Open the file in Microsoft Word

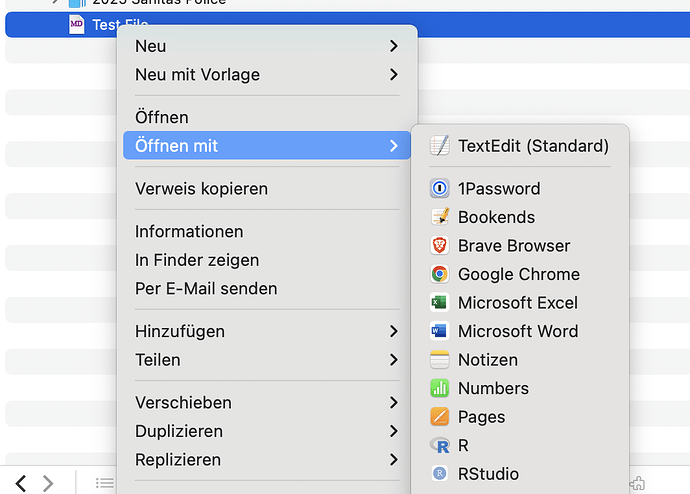[517, 331]
